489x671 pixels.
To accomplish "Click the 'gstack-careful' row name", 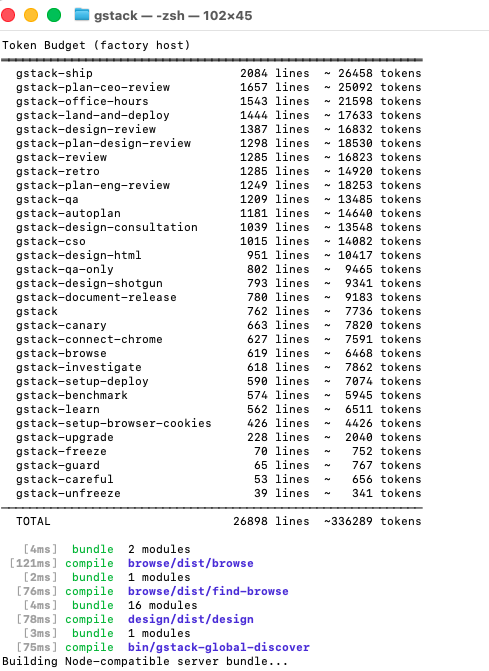I will [65, 480].
